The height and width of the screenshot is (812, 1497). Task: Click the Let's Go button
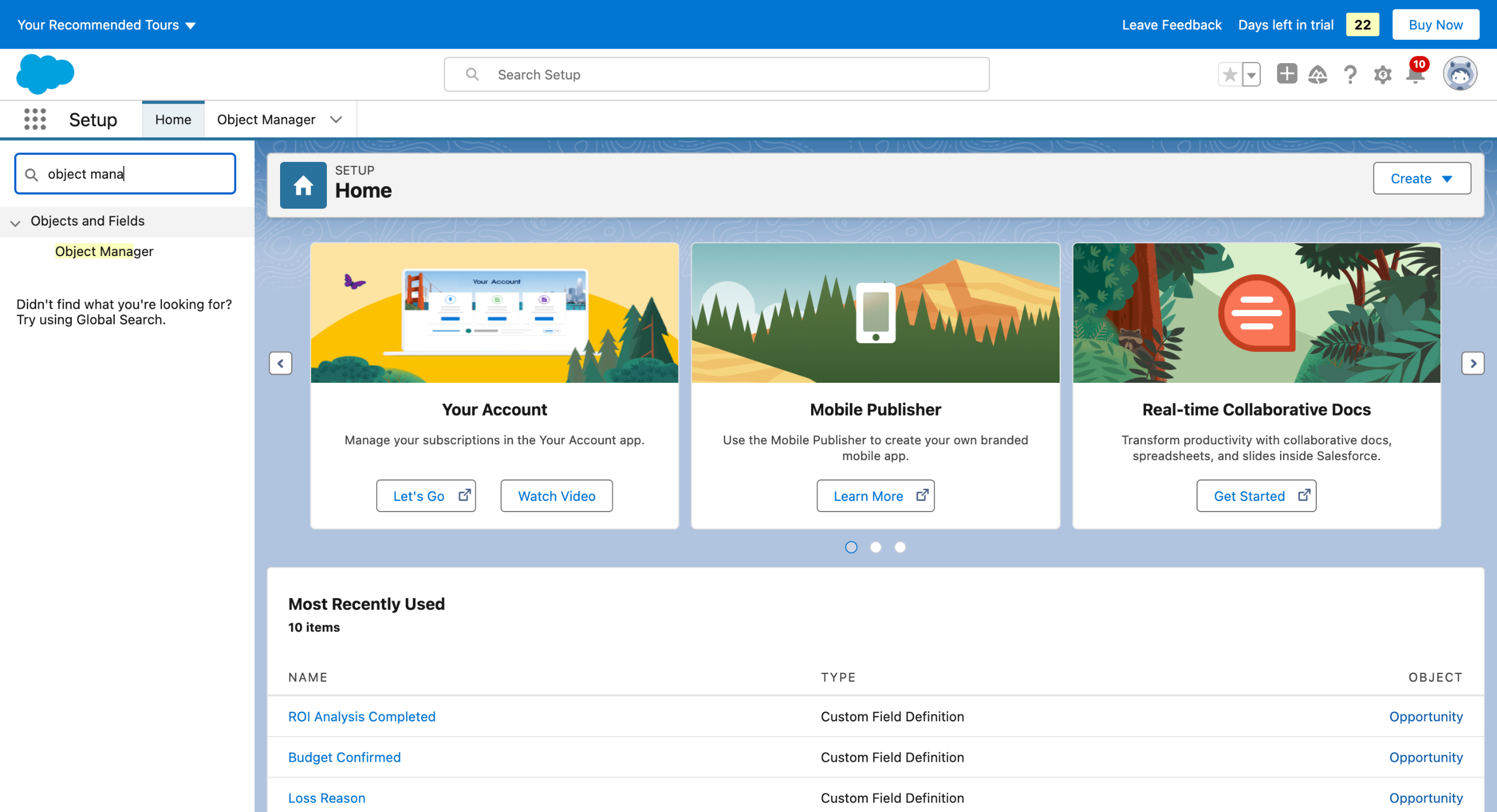426,496
